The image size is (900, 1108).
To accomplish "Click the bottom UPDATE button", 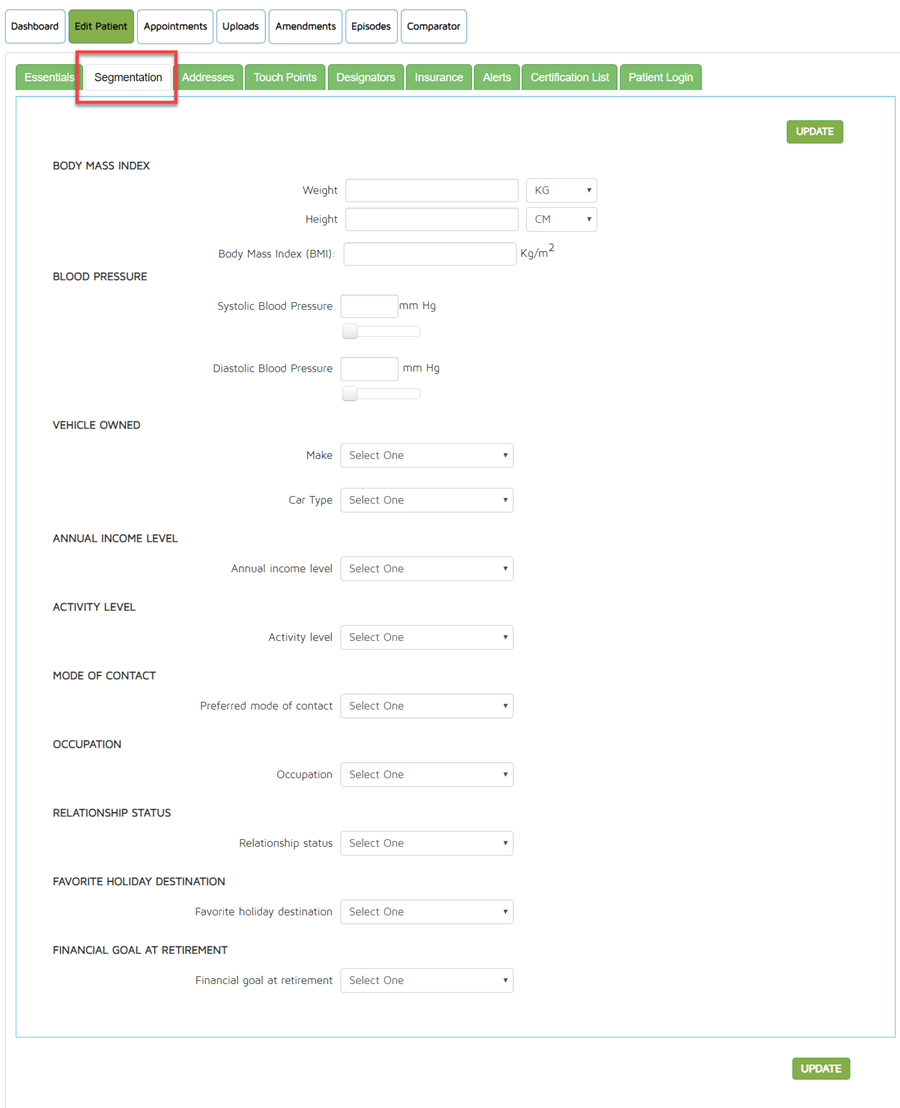I will point(820,1069).
